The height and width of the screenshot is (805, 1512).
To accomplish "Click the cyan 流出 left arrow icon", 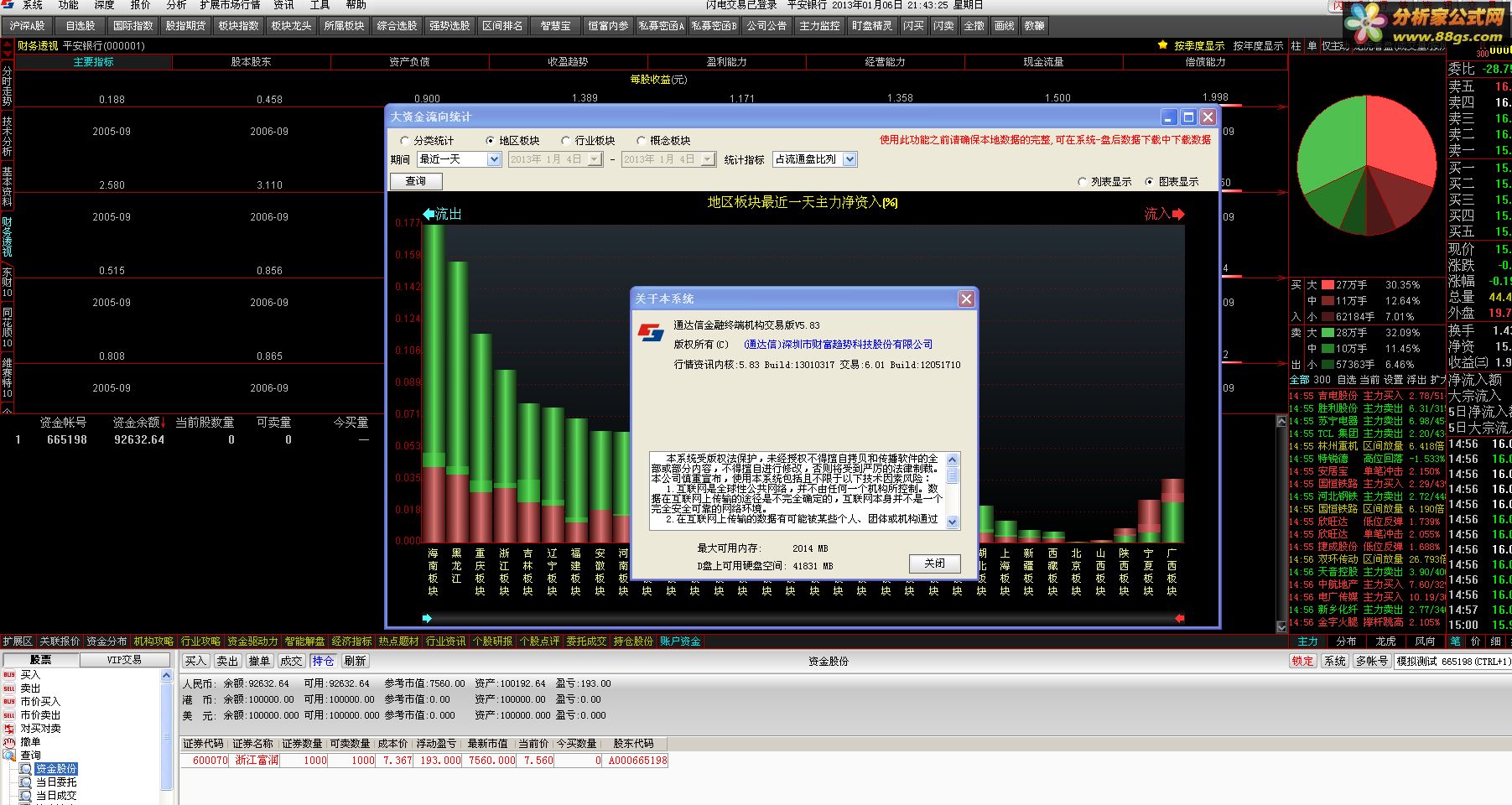I will click(429, 214).
